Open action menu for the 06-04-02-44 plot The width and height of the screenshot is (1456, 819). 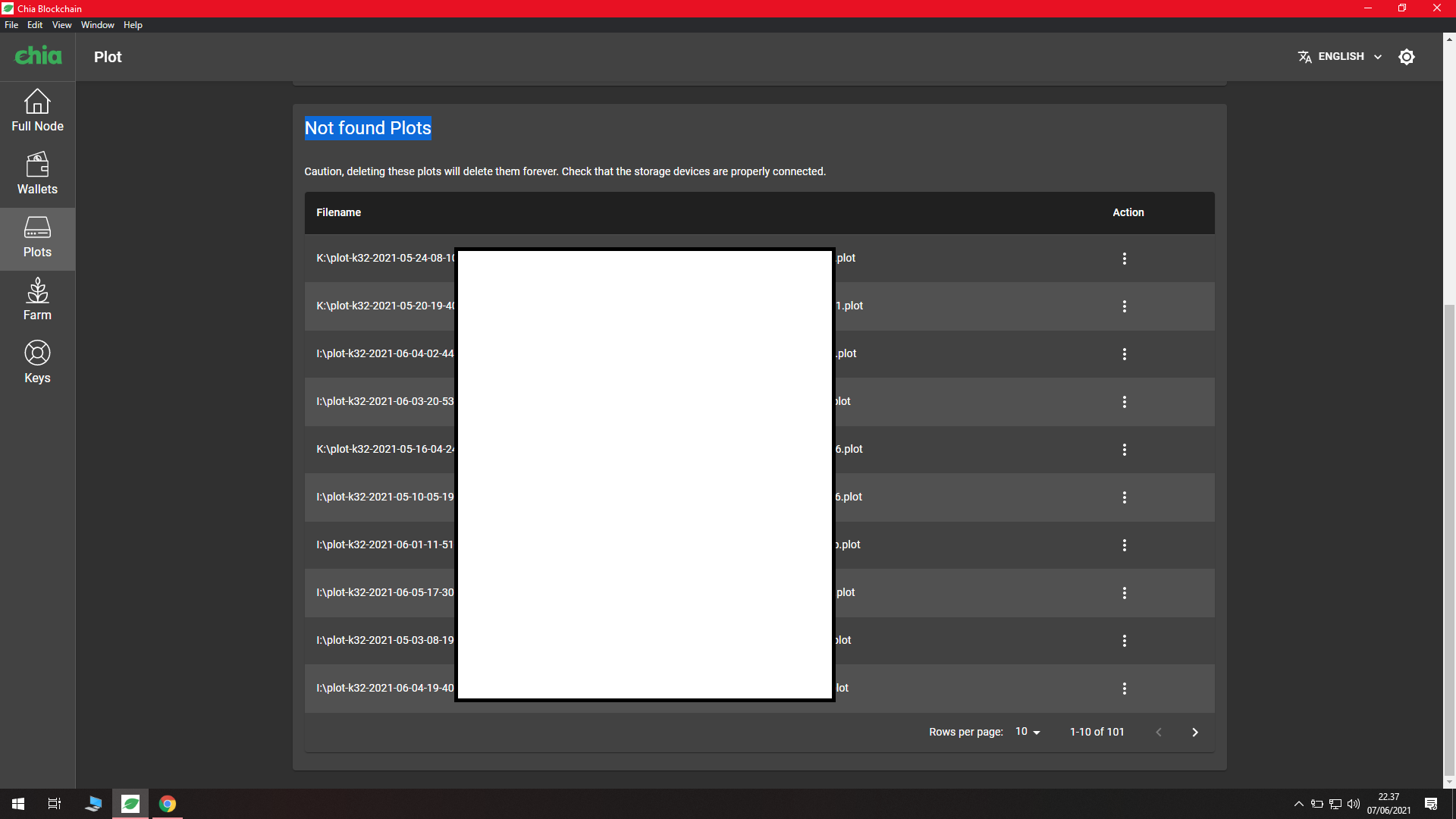tap(1124, 354)
